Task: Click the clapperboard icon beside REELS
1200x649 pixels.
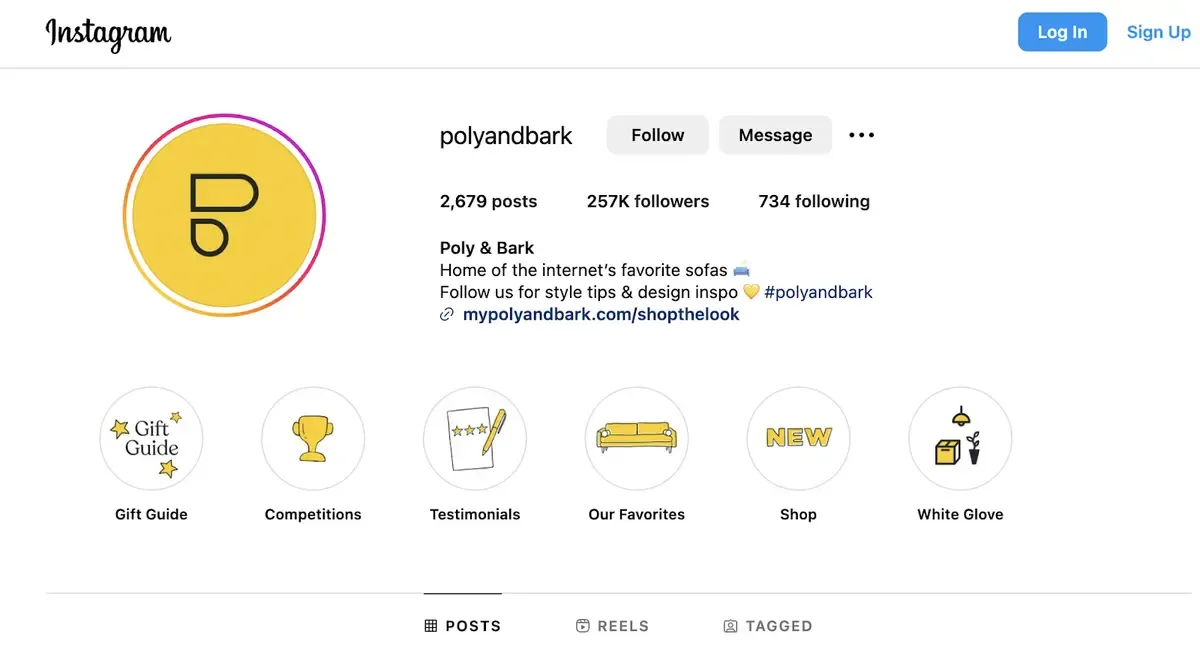Action: coord(582,625)
